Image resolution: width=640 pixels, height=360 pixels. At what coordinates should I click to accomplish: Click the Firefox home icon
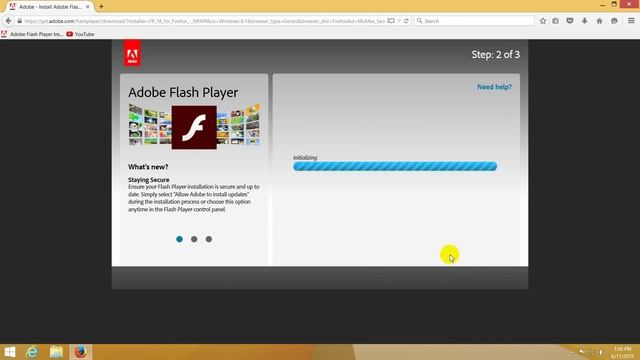[599, 21]
